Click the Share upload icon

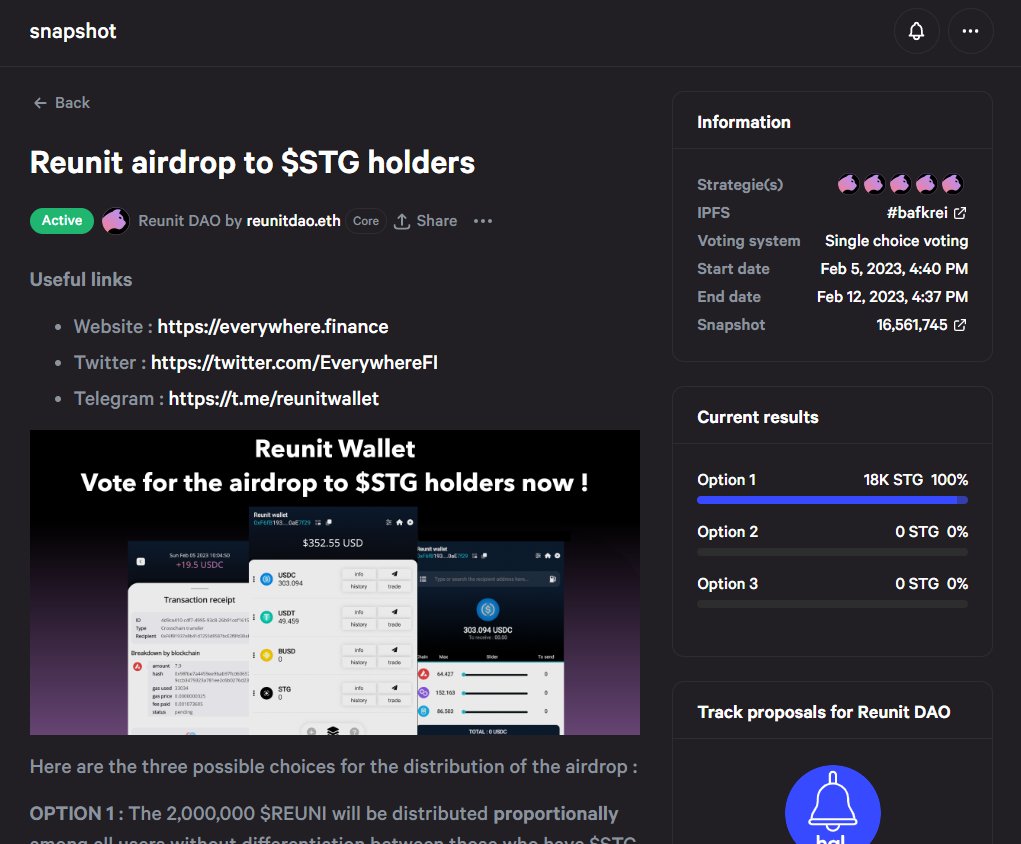pos(404,220)
